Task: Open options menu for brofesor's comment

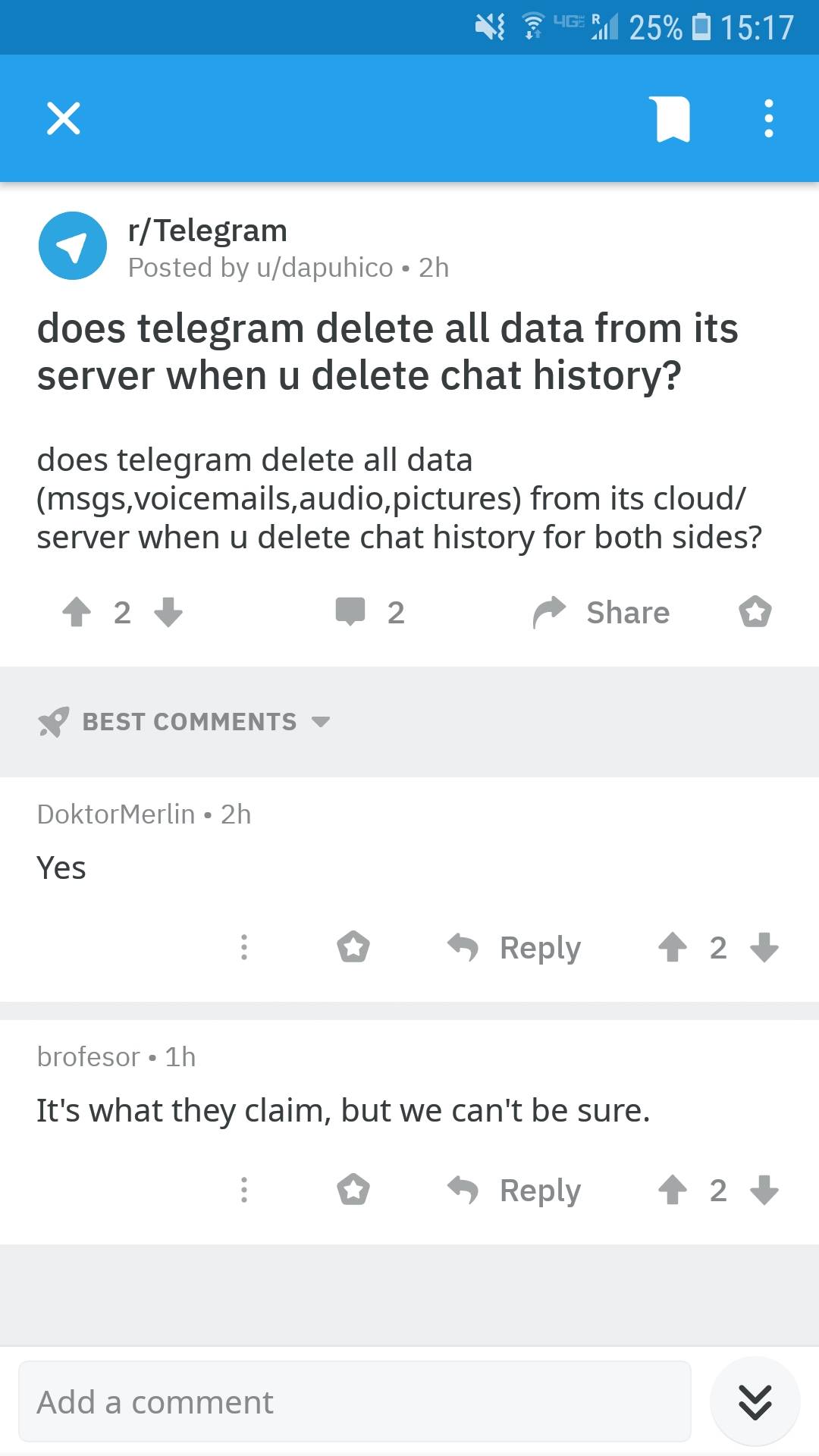Action: coord(244,1190)
